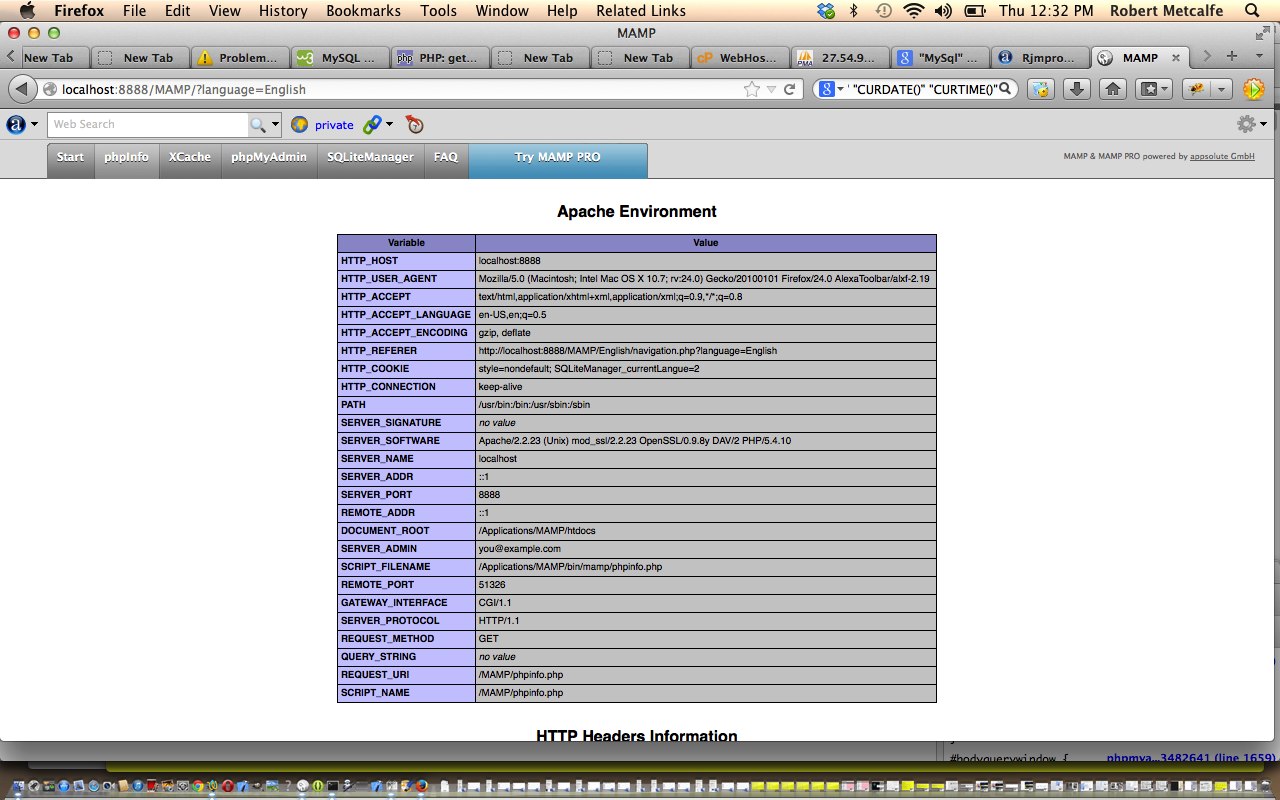Open the Alexa toolbar gear settings

pyautogui.click(x=1246, y=124)
